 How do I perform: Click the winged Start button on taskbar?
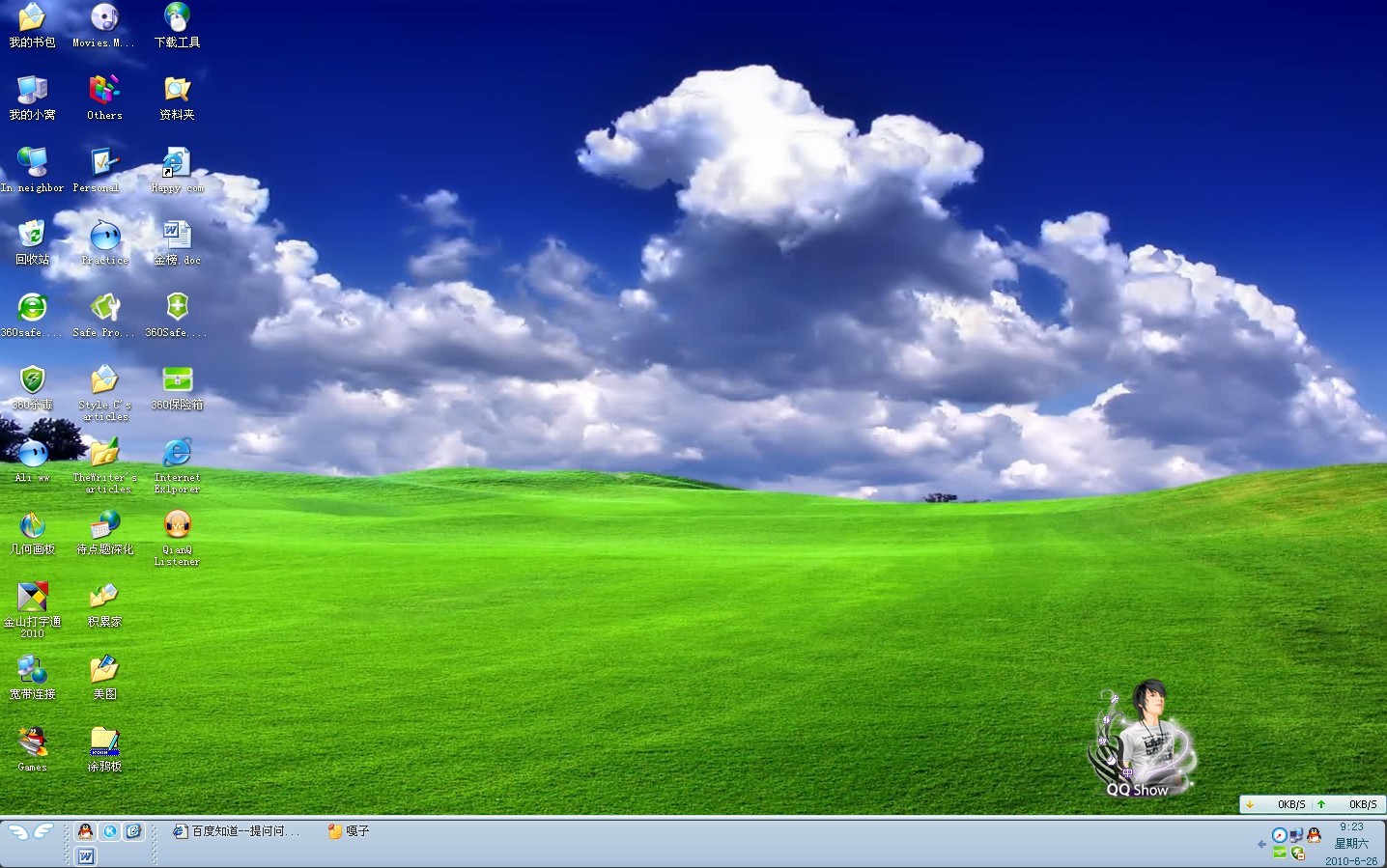point(30,832)
